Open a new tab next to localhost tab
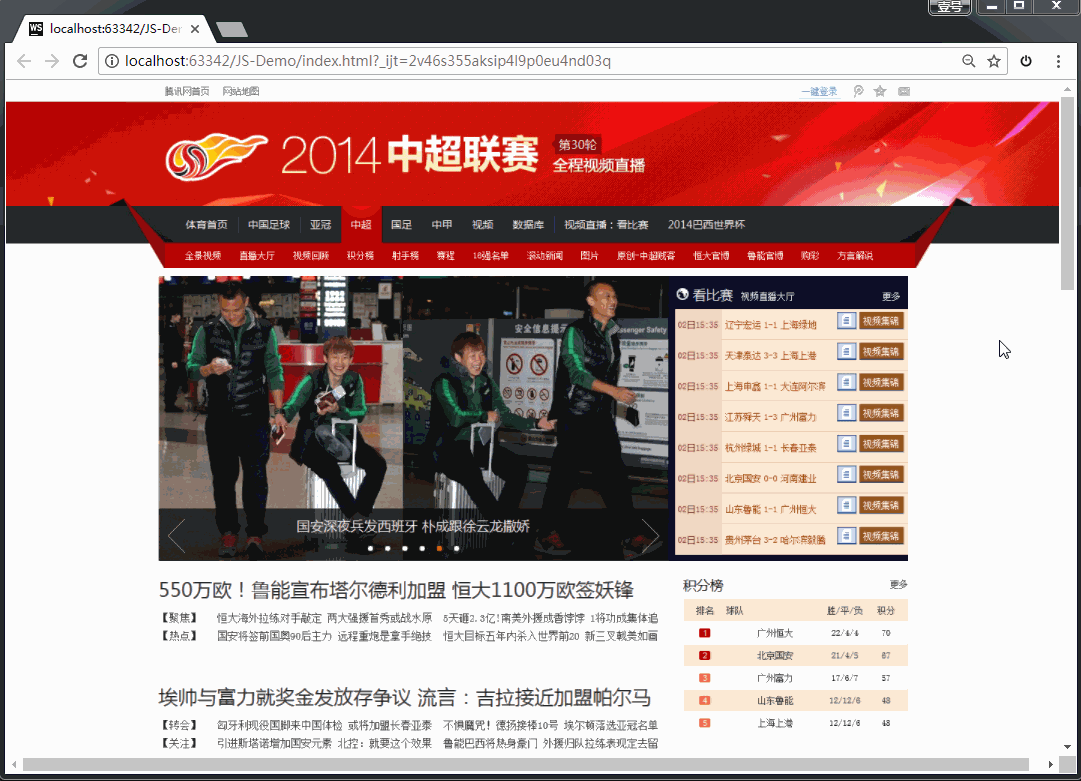This screenshot has width=1081, height=781. click(x=232, y=29)
